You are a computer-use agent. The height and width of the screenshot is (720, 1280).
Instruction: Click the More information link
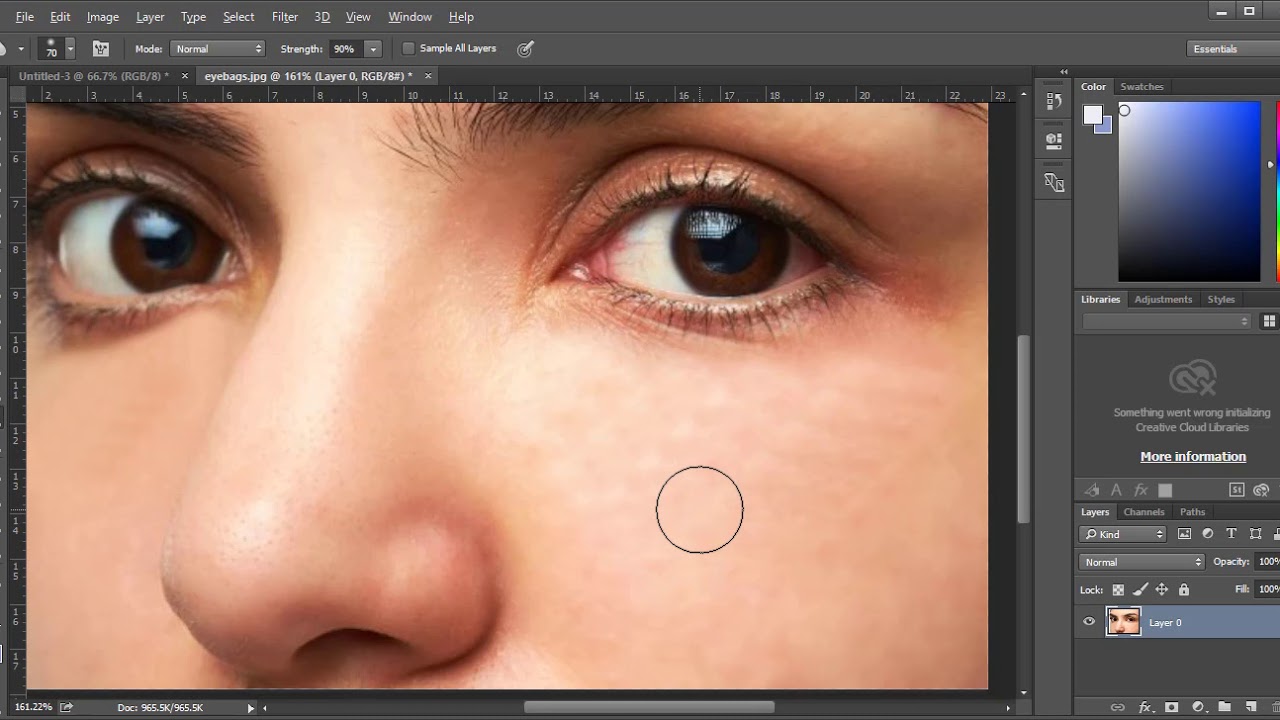pyautogui.click(x=1193, y=456)
